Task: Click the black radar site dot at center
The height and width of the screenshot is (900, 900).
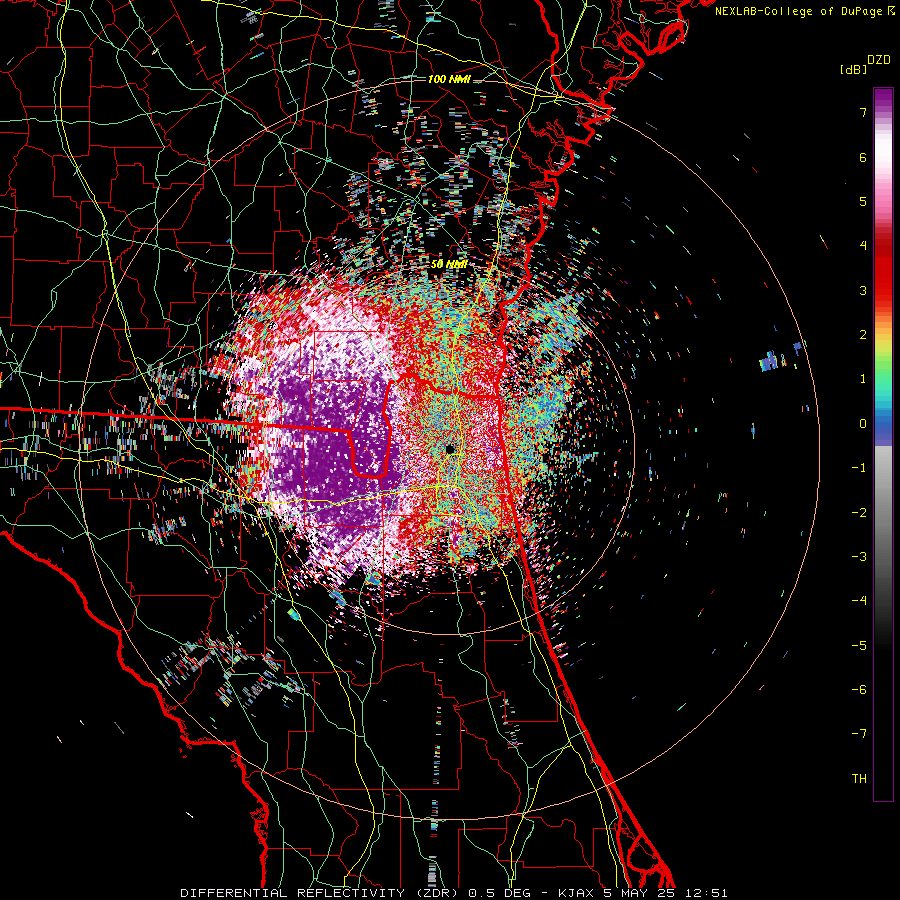Action: 450,449
